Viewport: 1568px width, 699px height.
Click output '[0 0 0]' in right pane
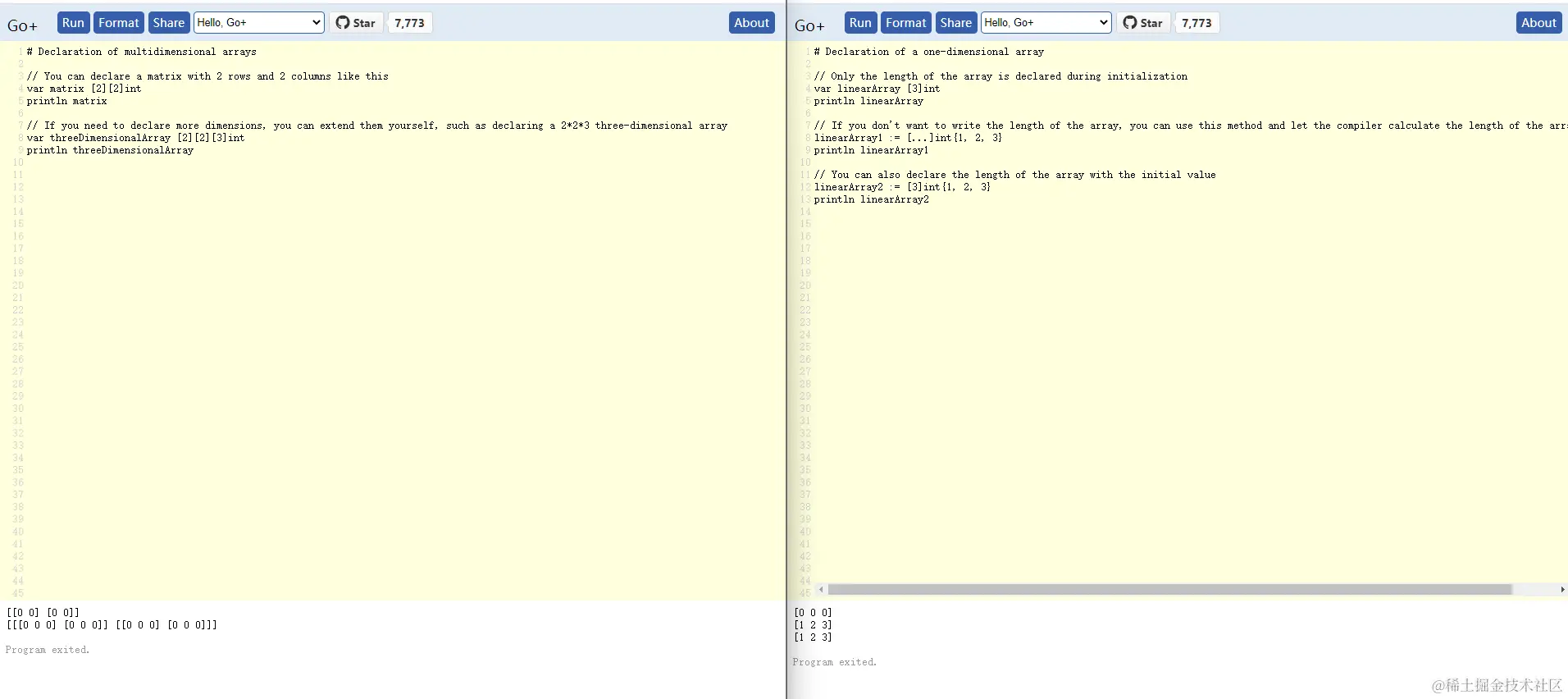(x=813, y=613)
